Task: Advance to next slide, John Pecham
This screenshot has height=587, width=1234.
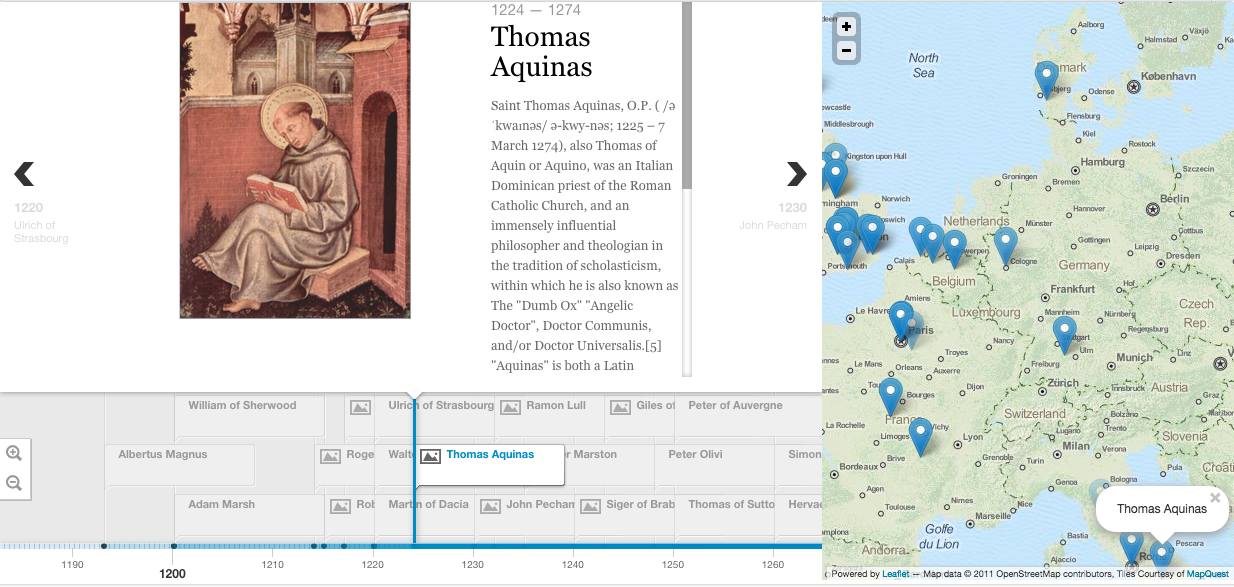Action: tap(796, 174)
